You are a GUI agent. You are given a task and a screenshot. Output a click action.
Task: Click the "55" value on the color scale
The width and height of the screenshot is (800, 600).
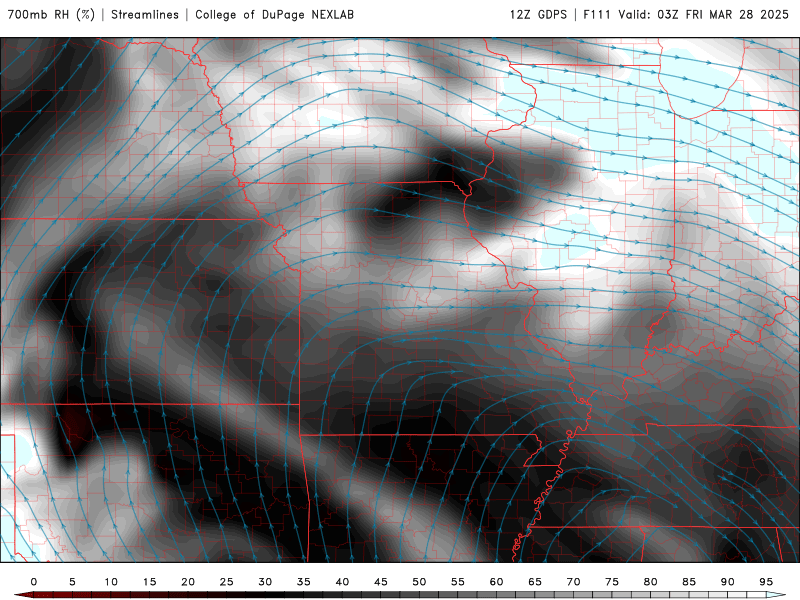[x=458, y=582]
